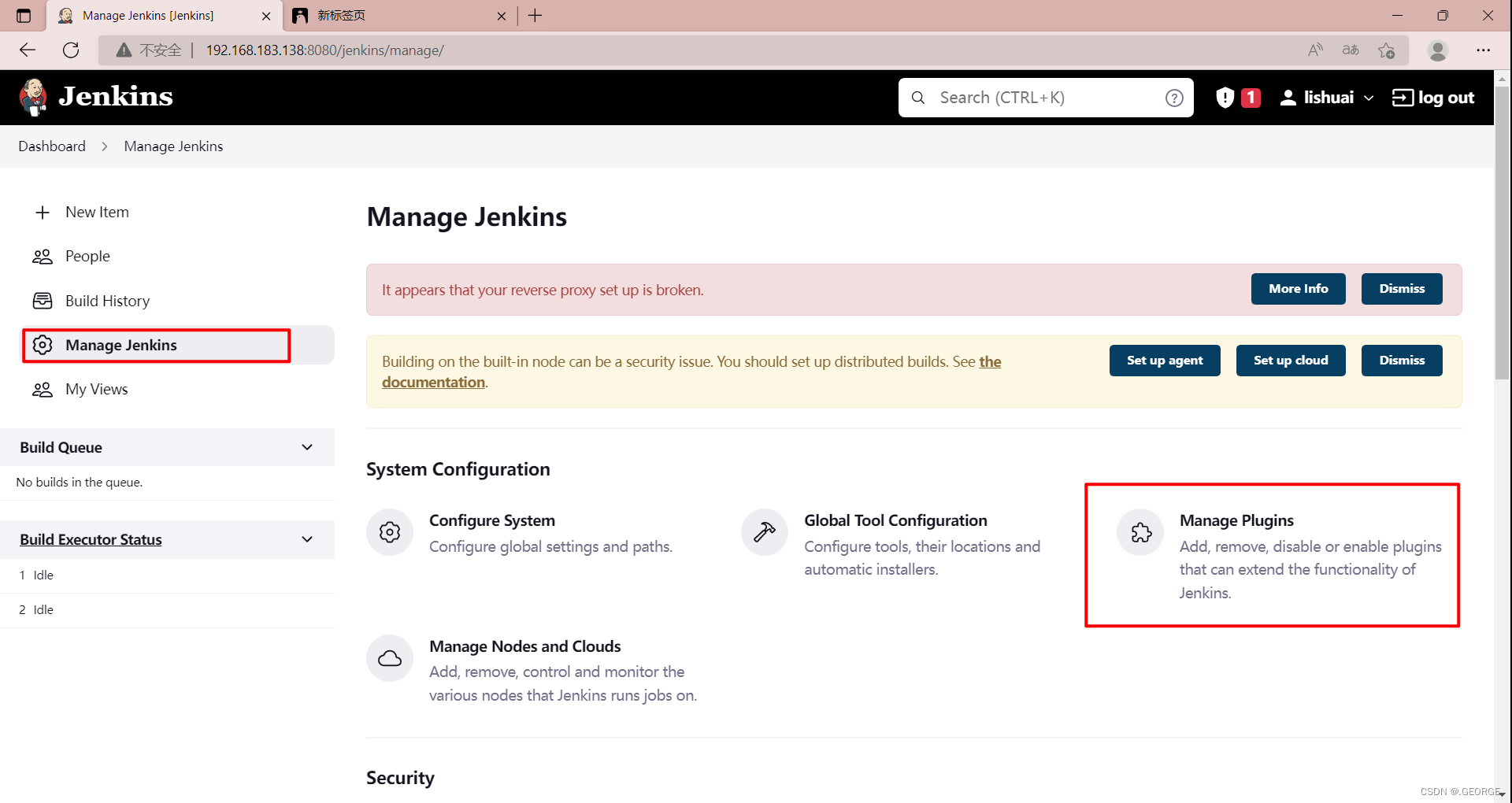Click the Search (CTRL+K) input field

(x=1046, y=98)
